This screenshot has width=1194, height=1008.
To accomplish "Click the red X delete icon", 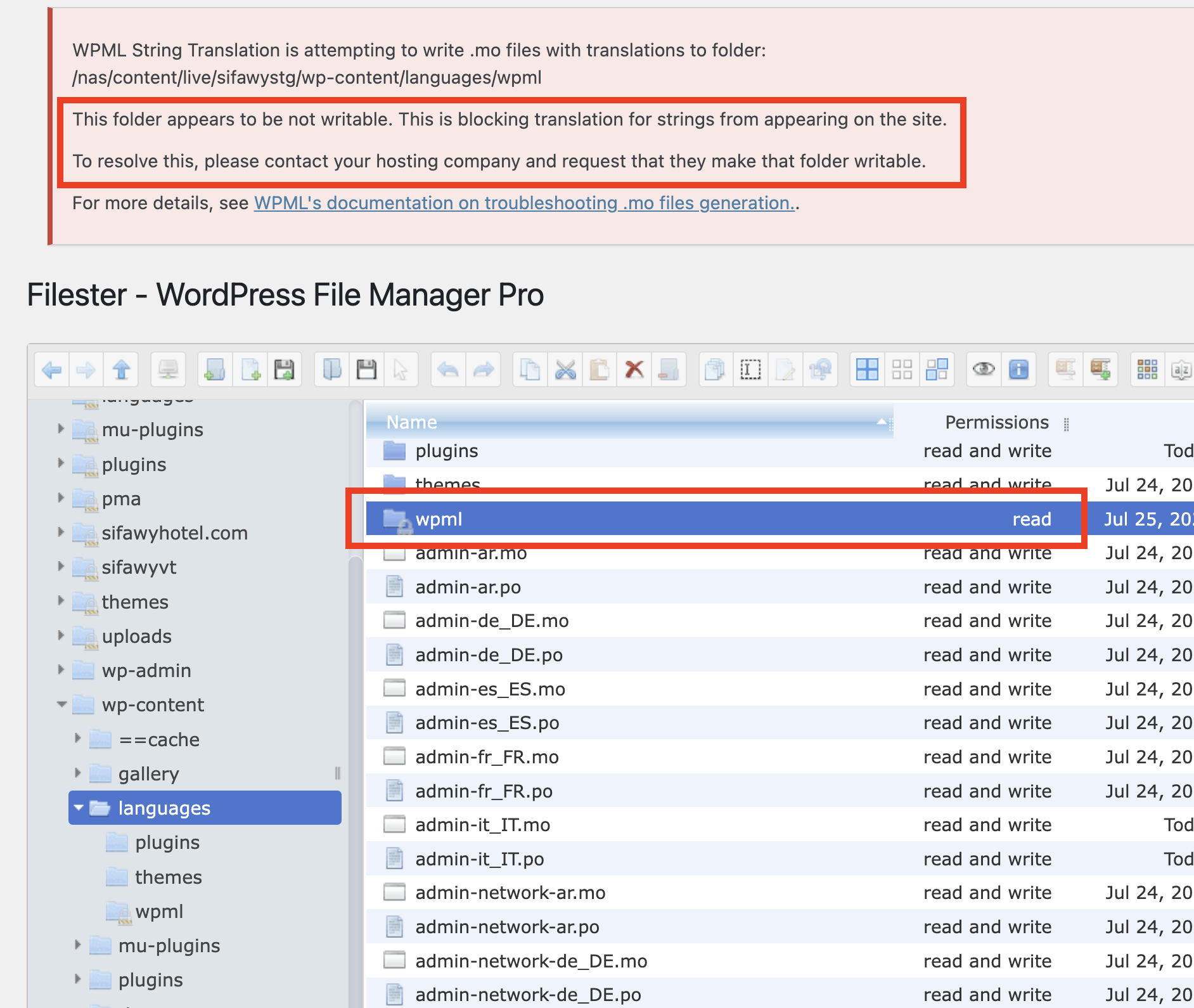I will [x=634, y=369].
